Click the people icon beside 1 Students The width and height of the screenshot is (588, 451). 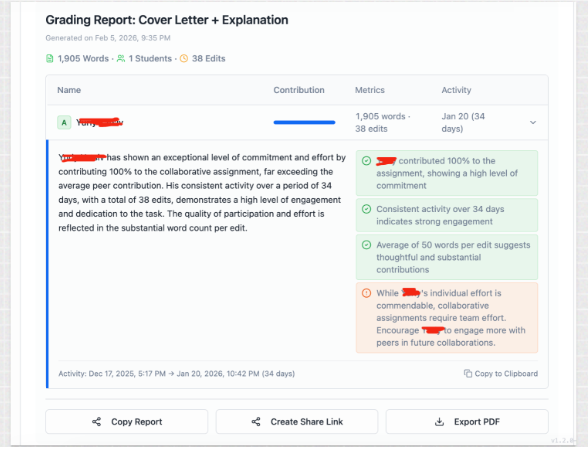[121, 58]
